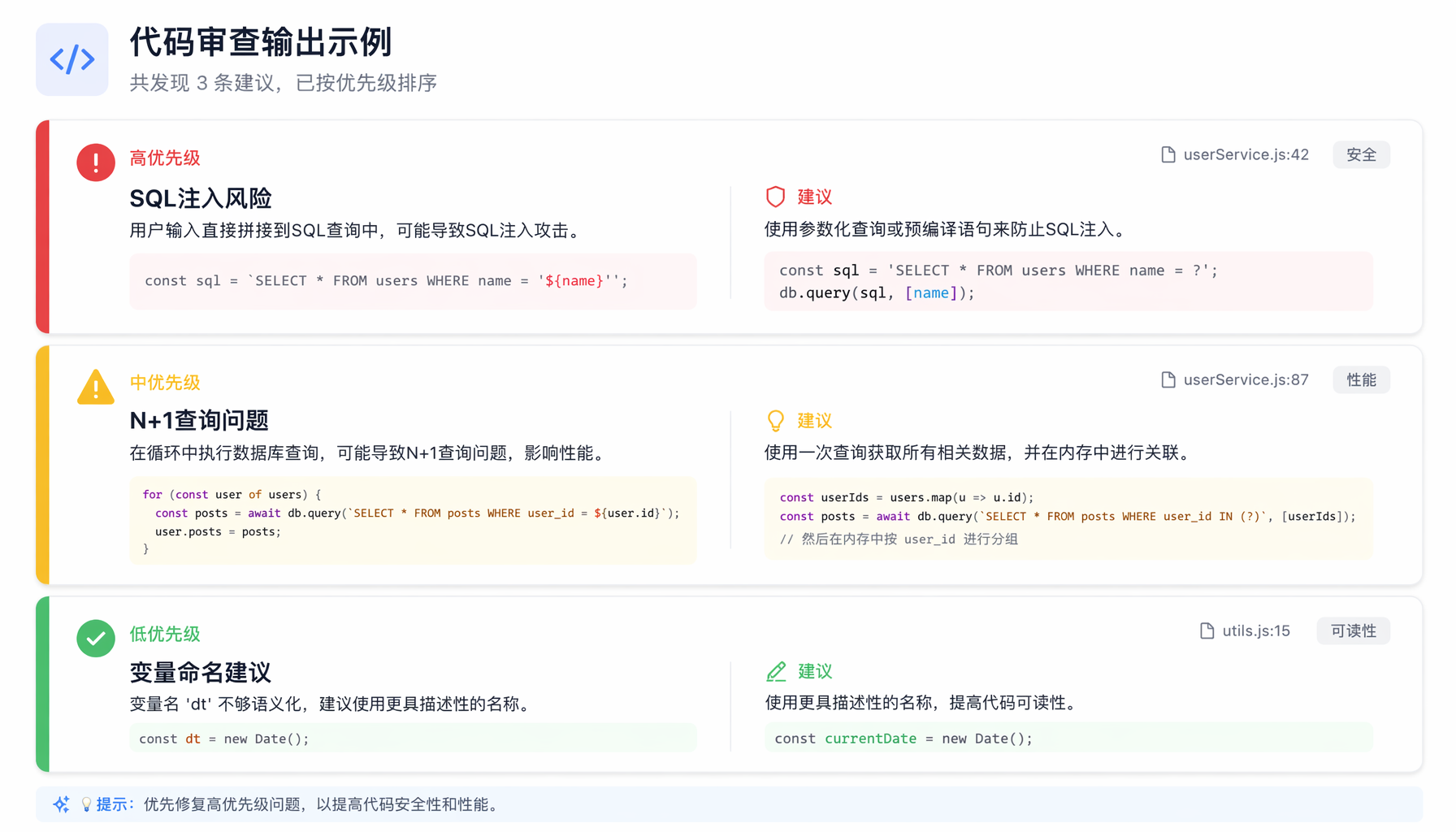Click the code brackets logo icon
This screenshot has height=832, width=1456.
click(x=72, y=59)
